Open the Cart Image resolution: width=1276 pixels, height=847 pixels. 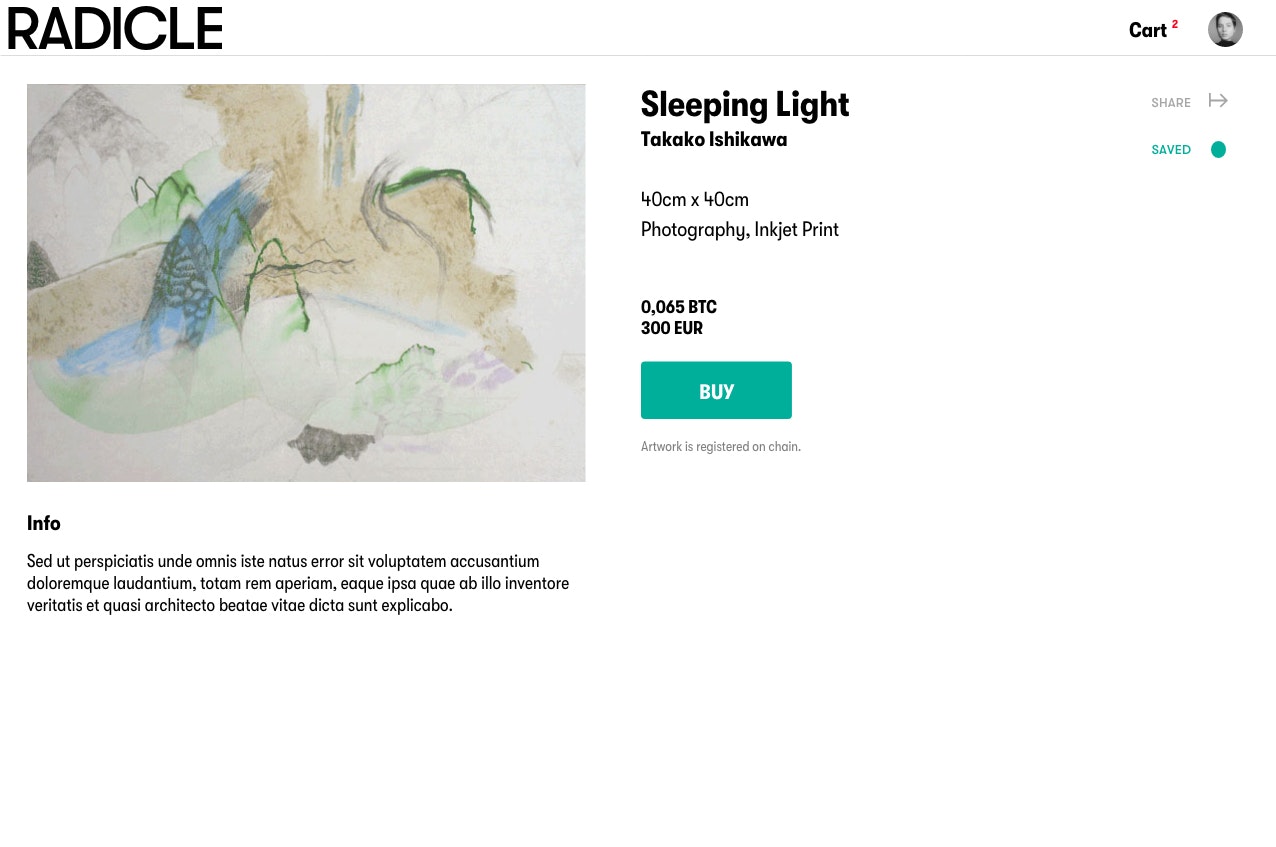point(1148,30)
